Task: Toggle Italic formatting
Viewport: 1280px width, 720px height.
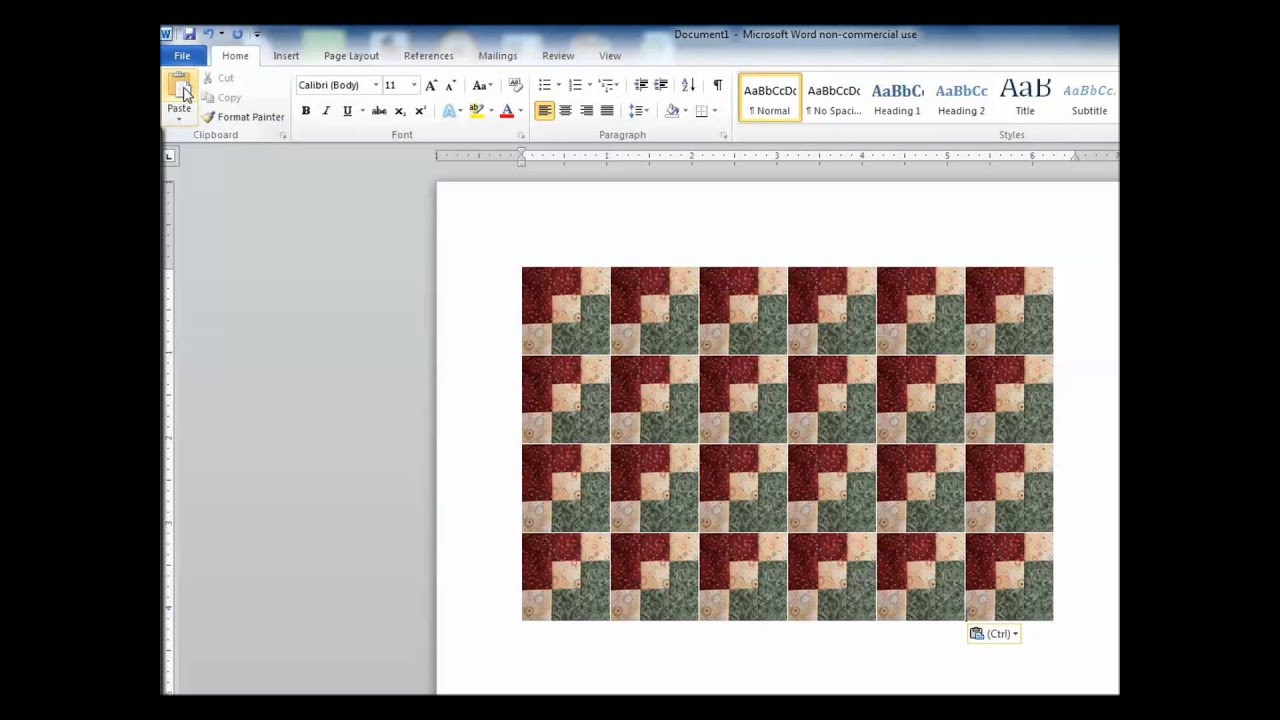Action: point(326,111)
